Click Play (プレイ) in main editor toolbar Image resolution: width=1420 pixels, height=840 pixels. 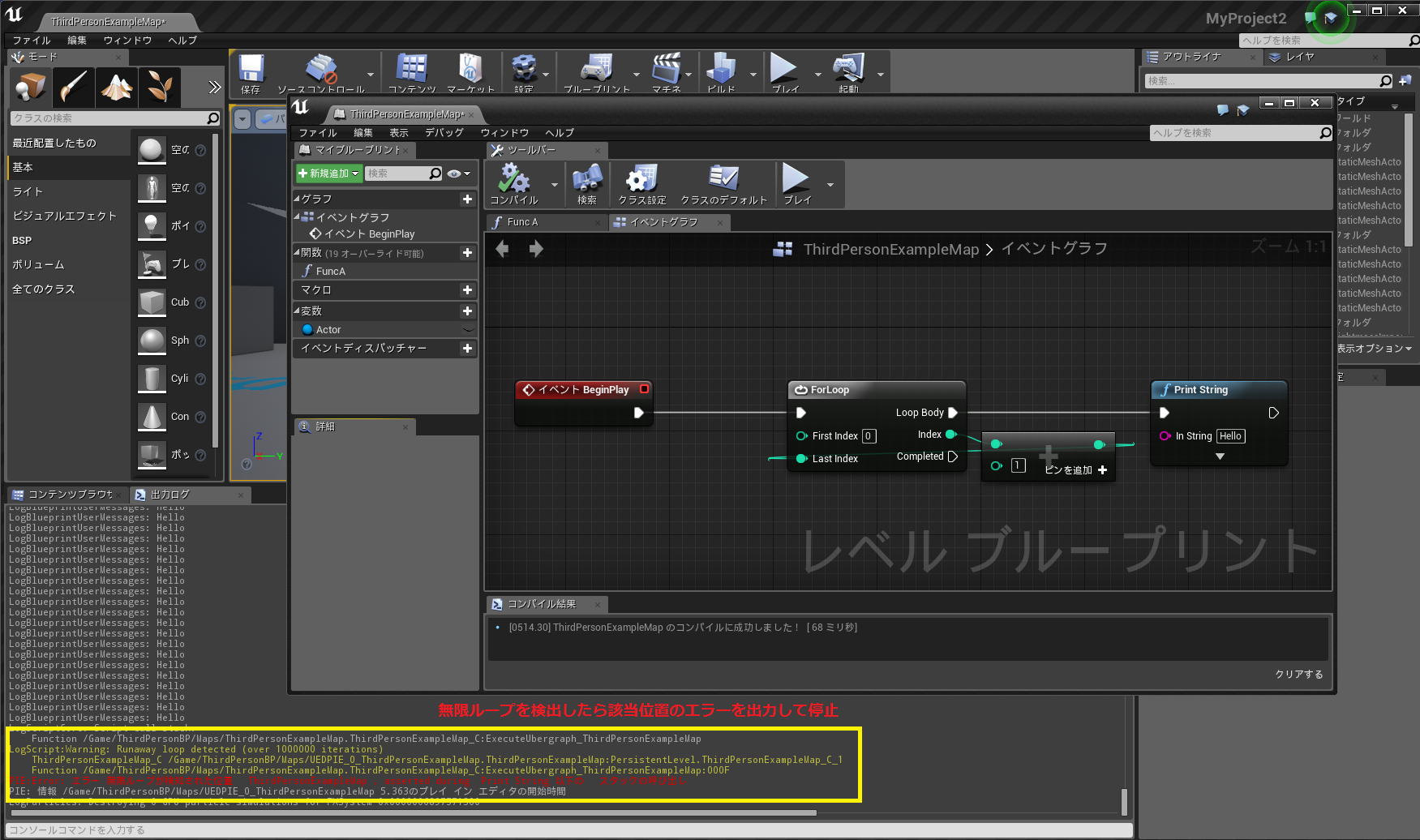tap(784, 73)
